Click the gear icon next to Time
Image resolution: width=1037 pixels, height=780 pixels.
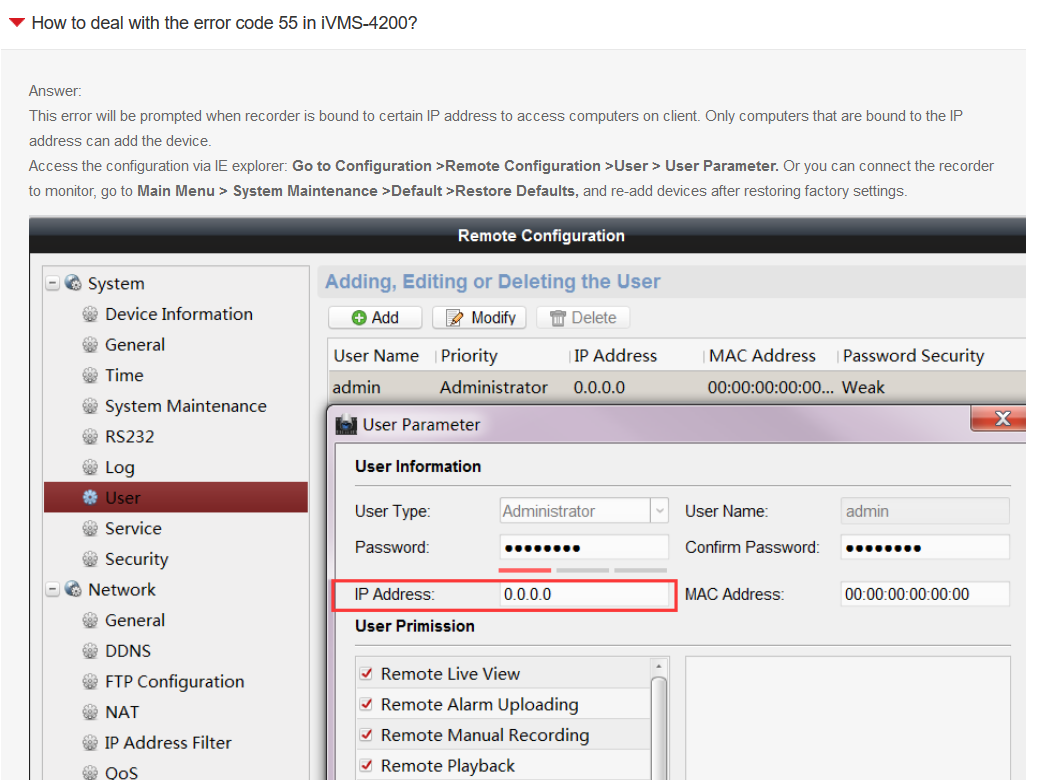[x=89, y=376]
